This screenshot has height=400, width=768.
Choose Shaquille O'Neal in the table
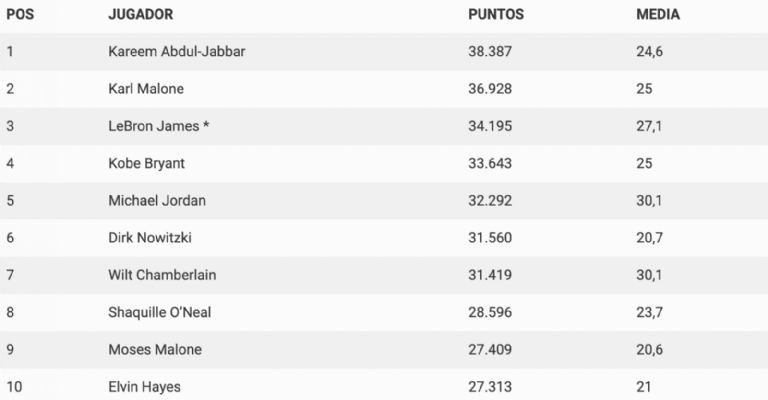(x=159, y=312)
